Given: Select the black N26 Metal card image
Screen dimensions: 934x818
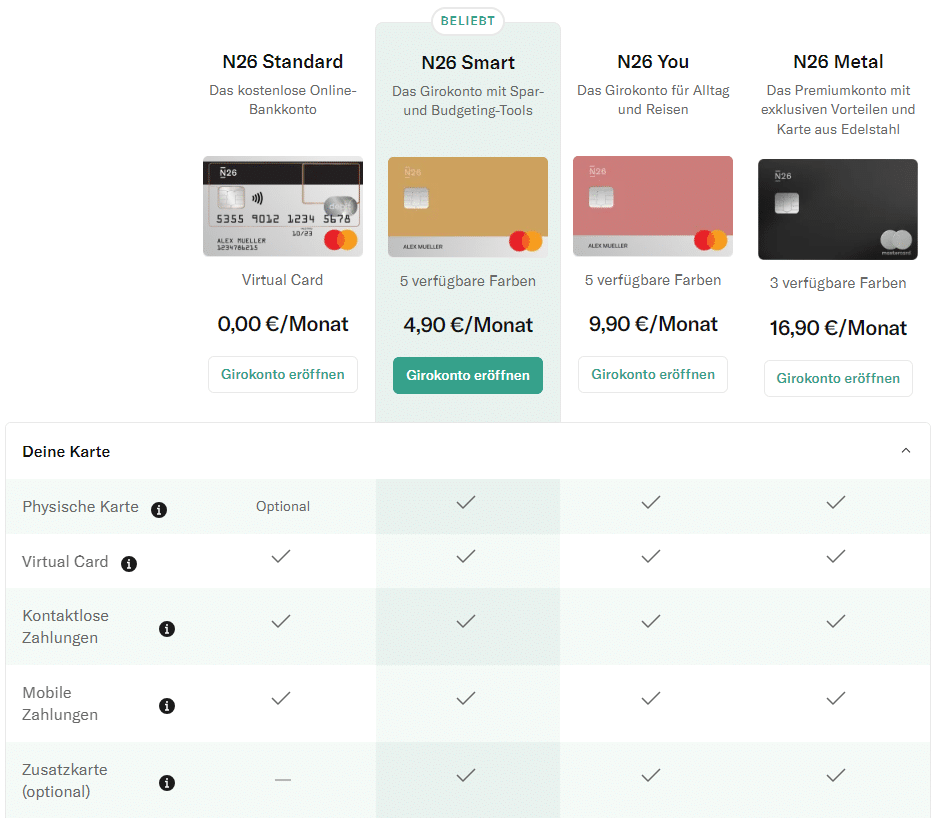Looking at the screenshot, I should point(838,209).
